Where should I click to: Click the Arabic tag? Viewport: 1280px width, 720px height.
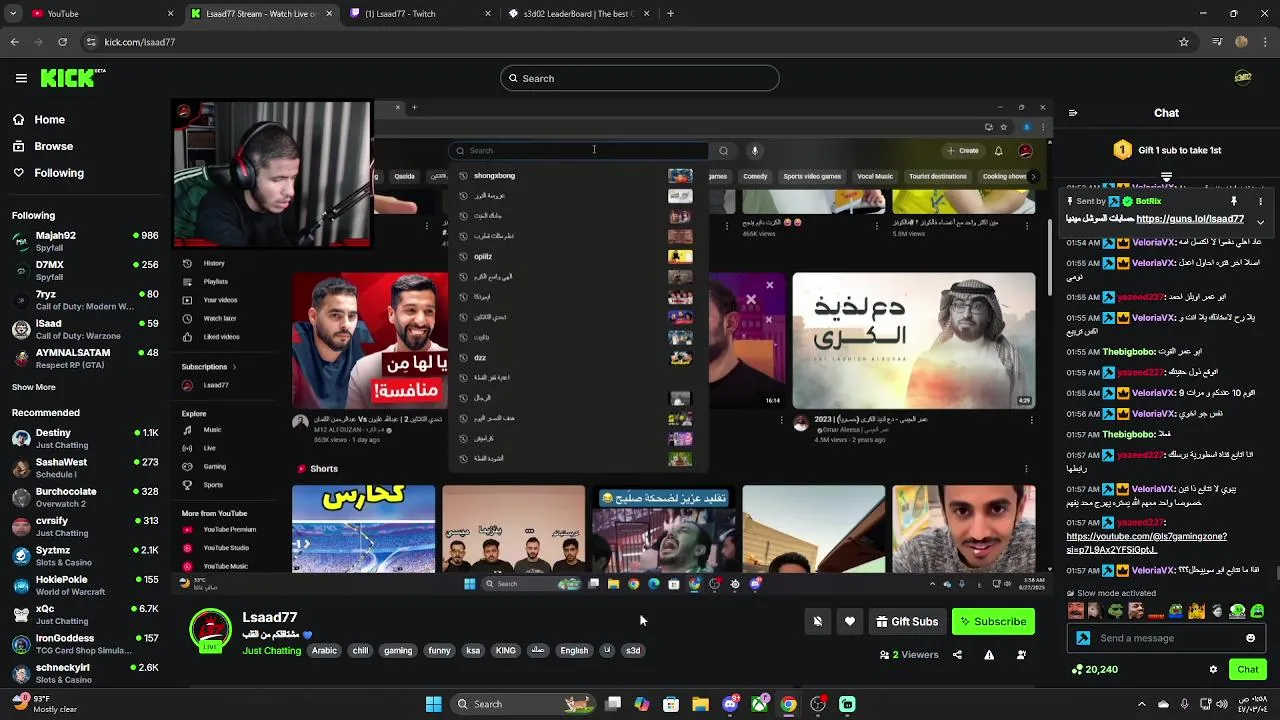(x=324, y=650)
